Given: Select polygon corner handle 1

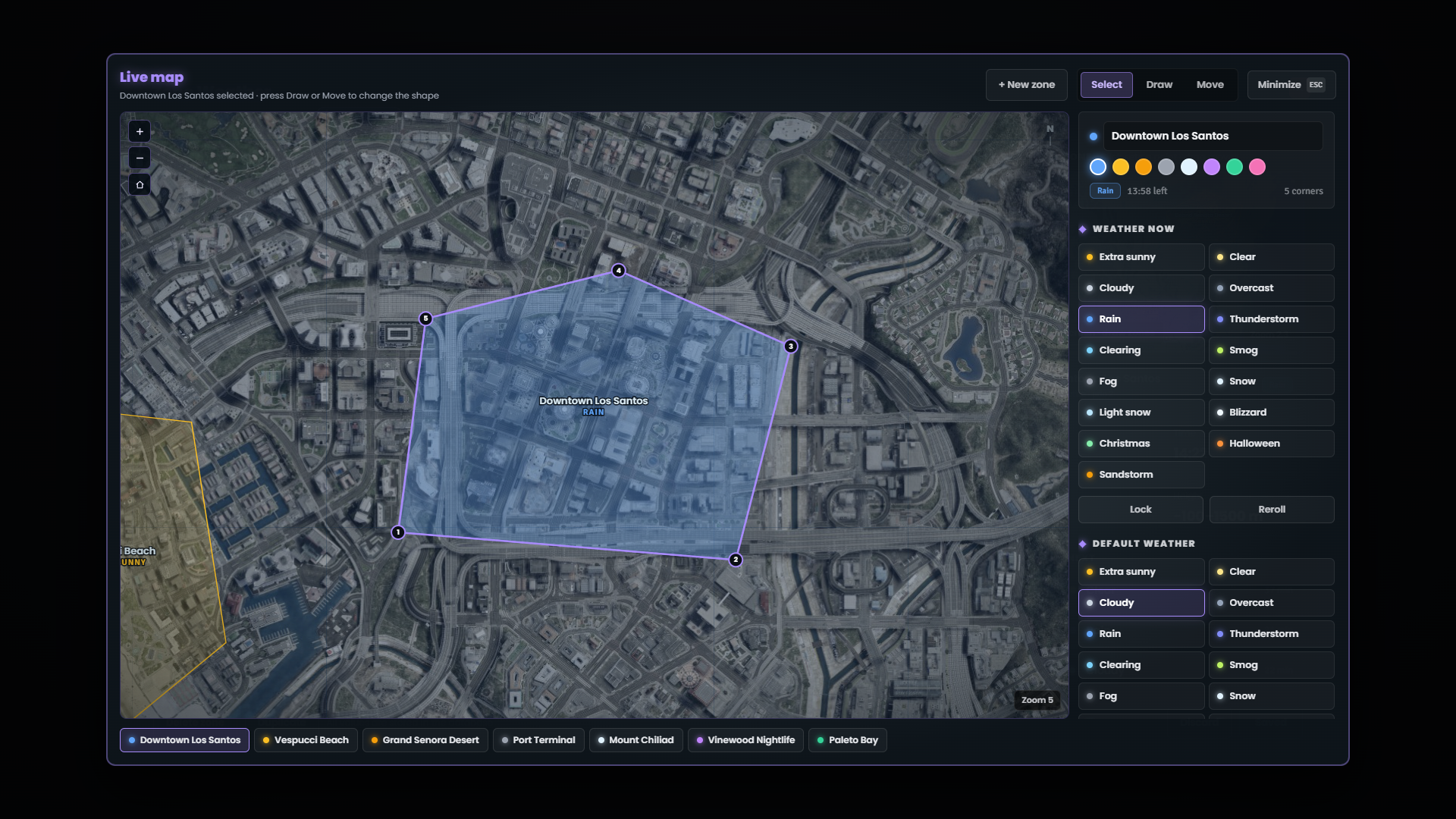Looking at the screenshot, I should tap(398, 532).
